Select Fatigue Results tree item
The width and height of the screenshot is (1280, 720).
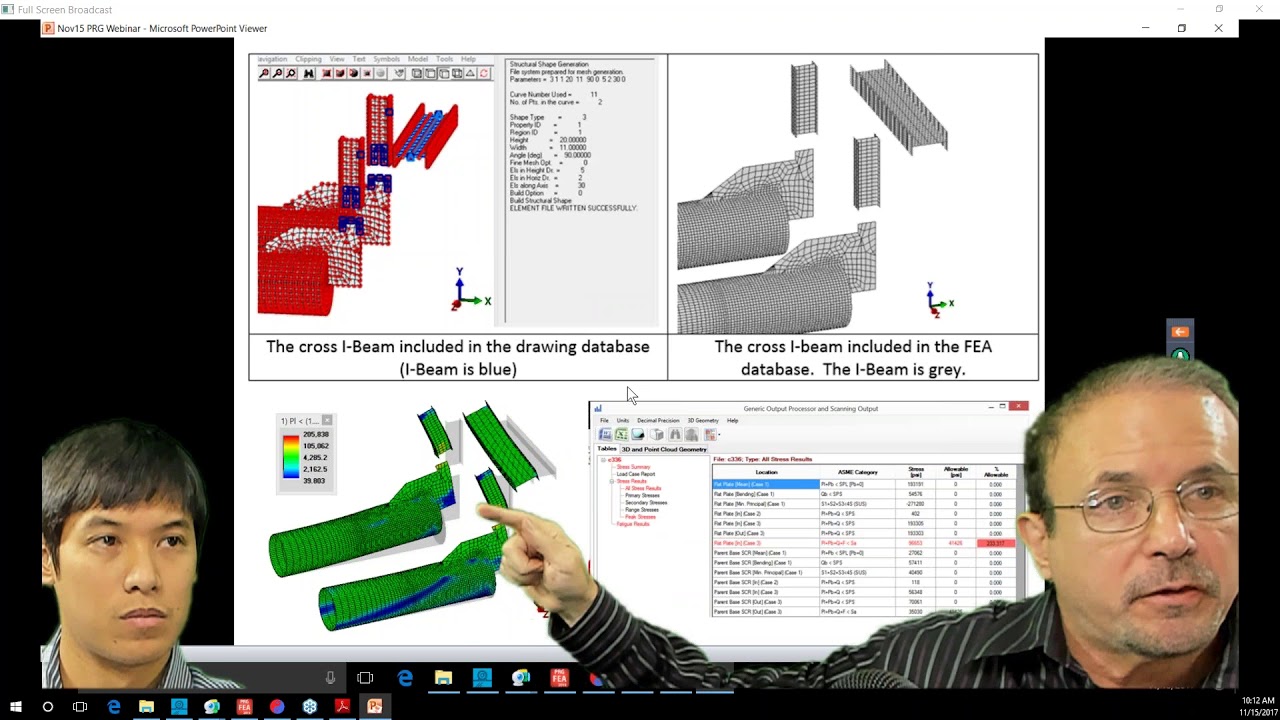(x=633, y=524)
